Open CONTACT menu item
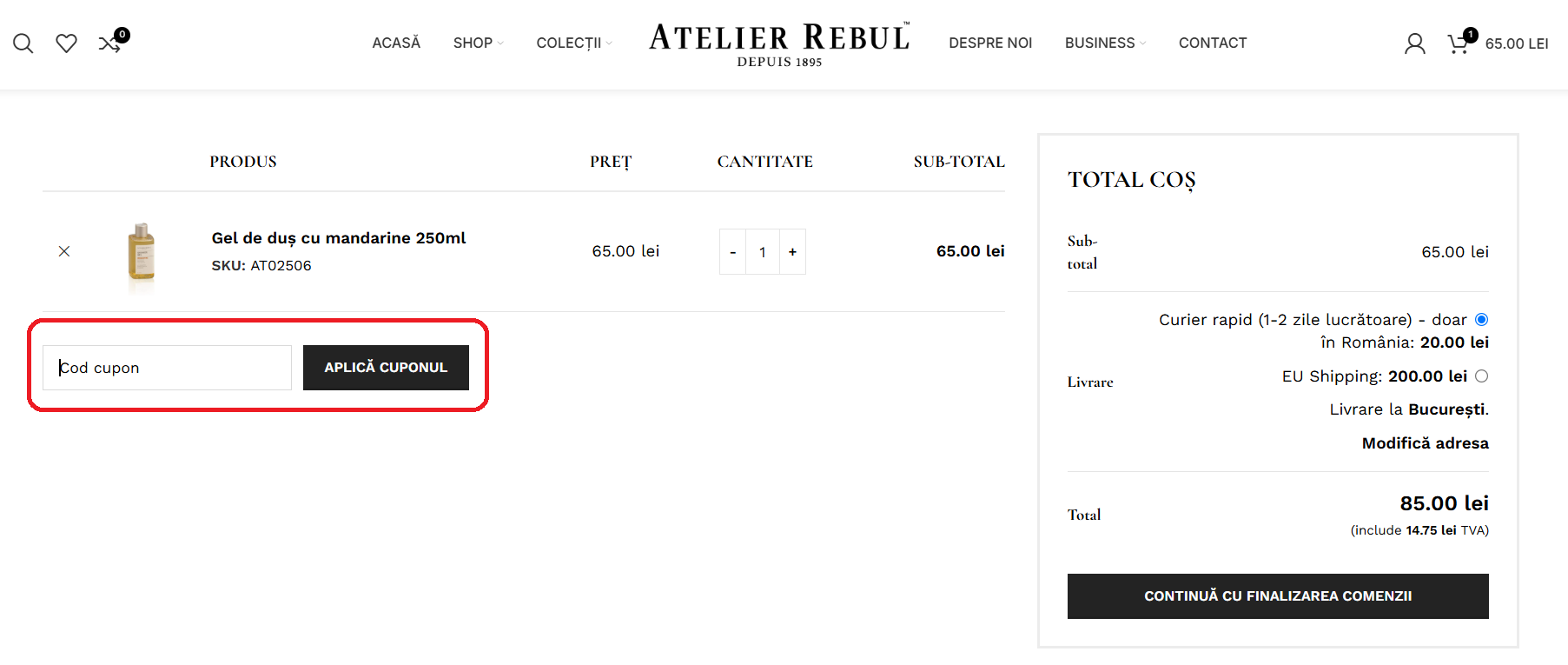Viewport: 1568px width, 665px height. (1212, 43)
